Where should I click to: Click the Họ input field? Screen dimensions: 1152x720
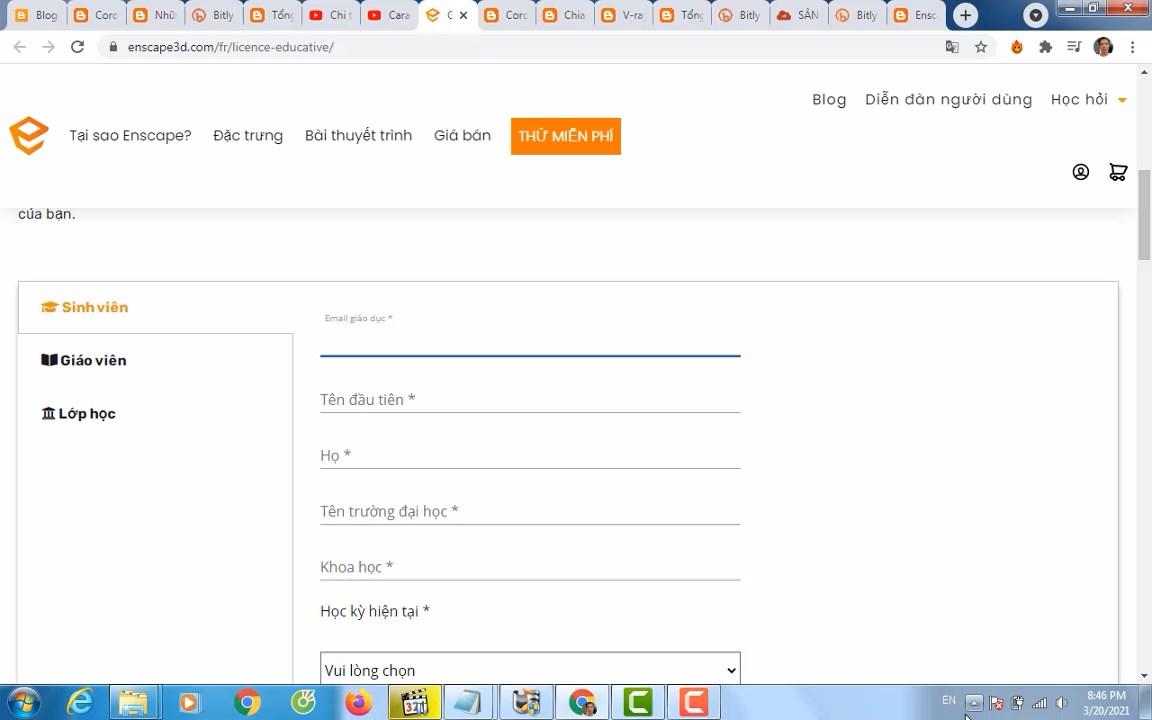click(x=530, y=456)
